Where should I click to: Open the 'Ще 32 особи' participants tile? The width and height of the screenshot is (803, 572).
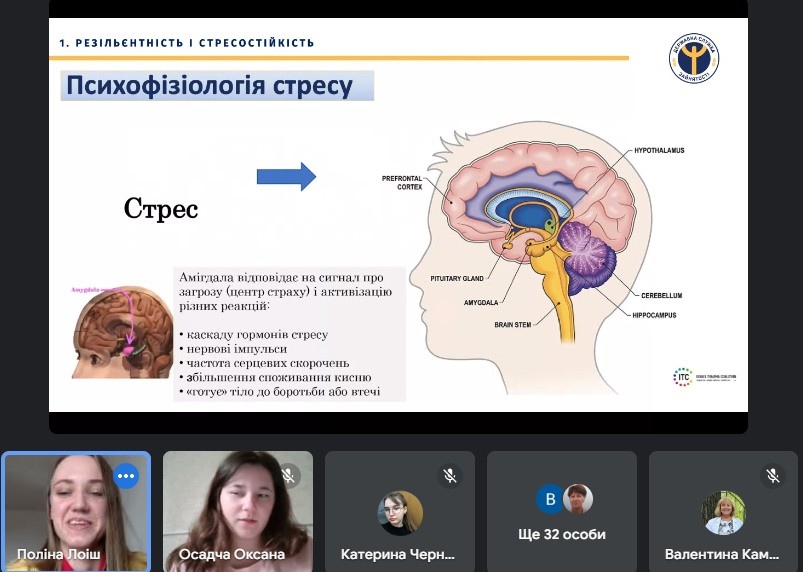[562, 512]
